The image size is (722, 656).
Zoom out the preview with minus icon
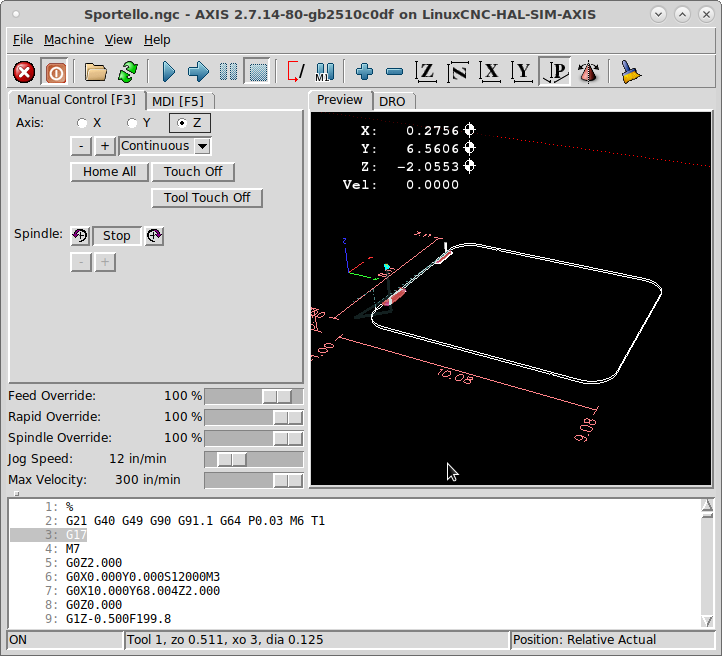point(395,72)
